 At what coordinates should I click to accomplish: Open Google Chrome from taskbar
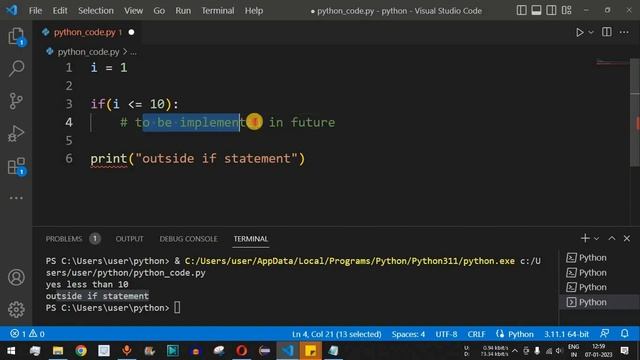coord(81,351)
